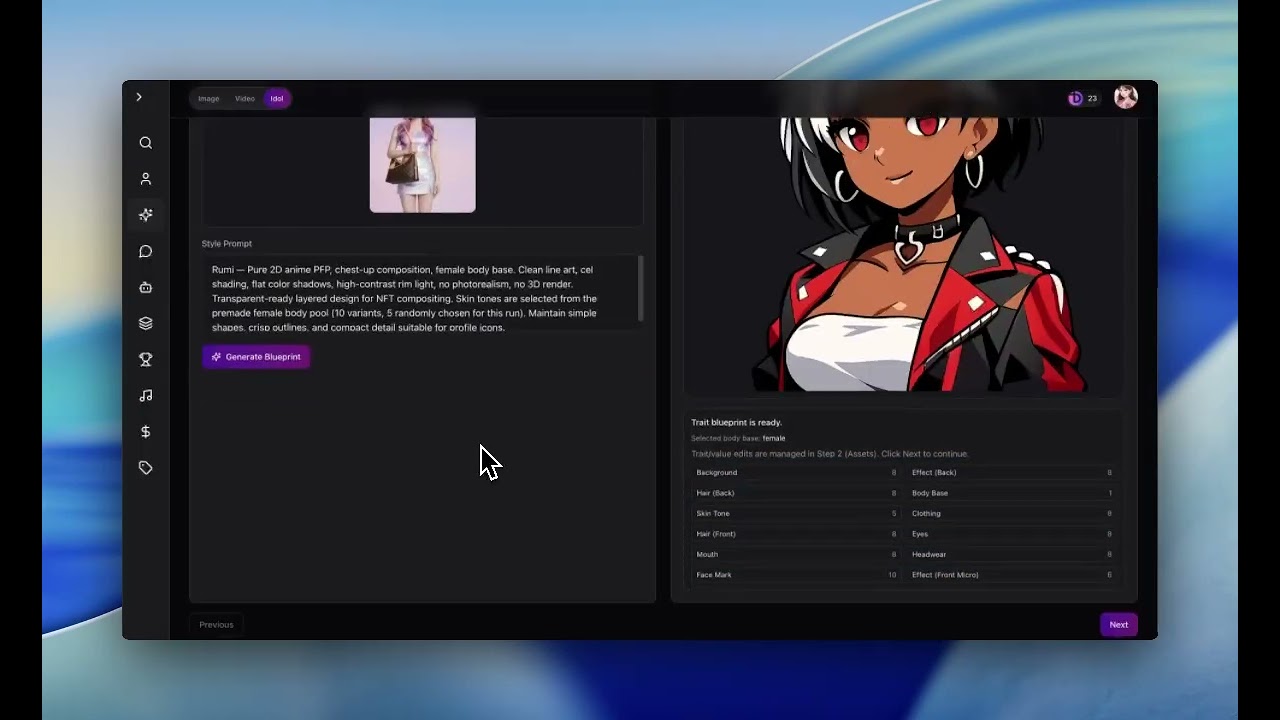This screenshot has width=1280, height=720.
Task: Click the generated anime character preview image
Action: pyautogui.click(x=903, y=254)
